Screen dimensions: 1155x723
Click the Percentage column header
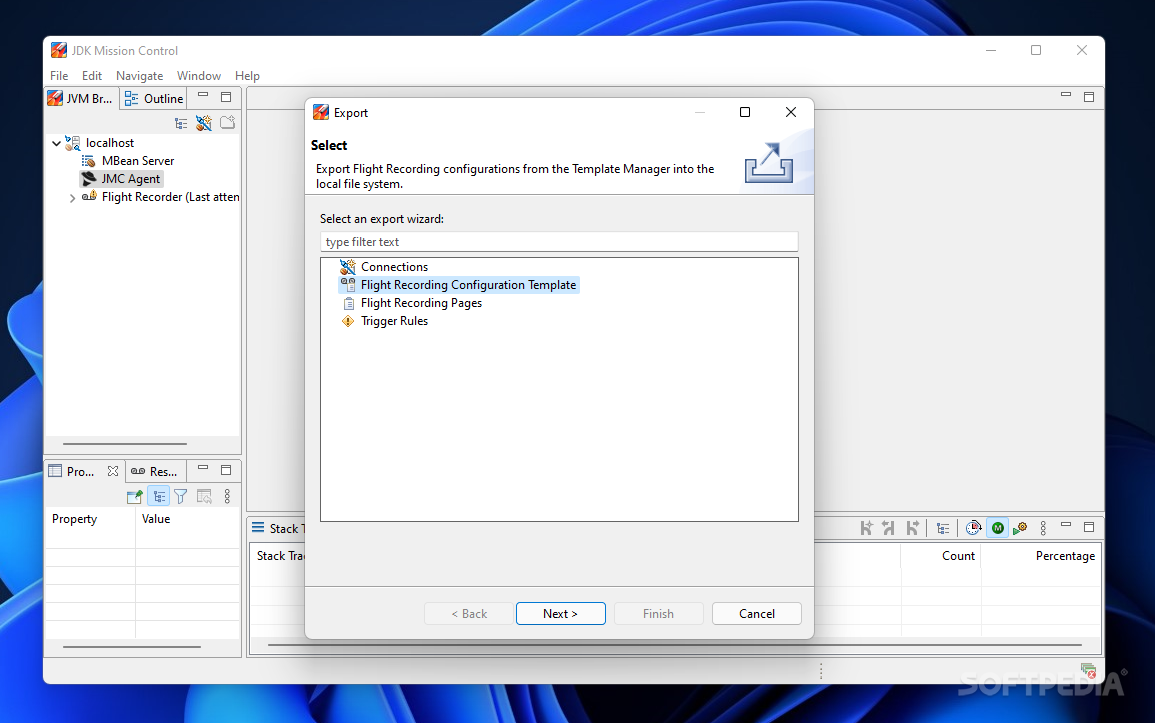(x=1065, y=556)
